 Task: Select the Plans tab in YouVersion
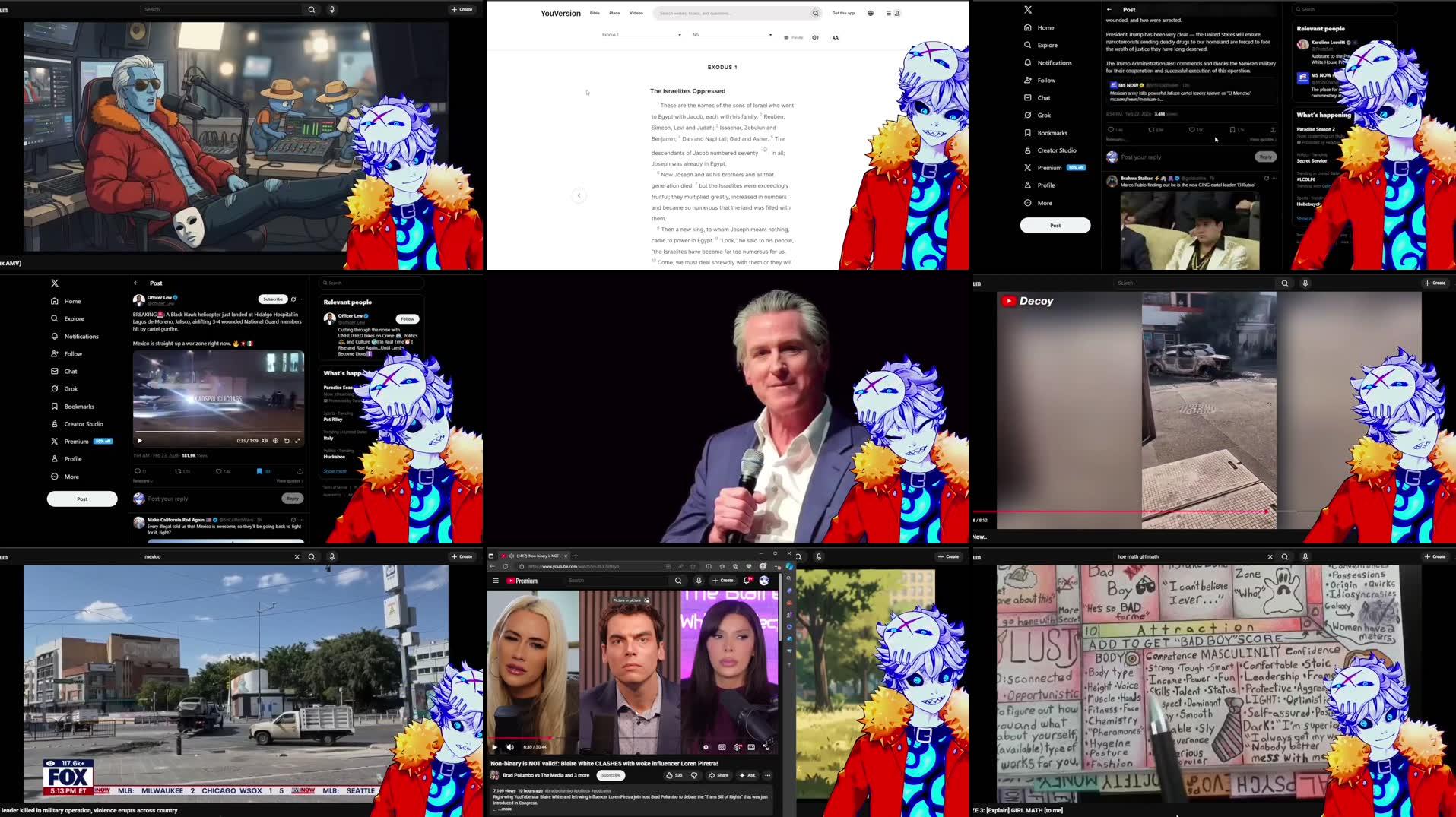point(614,13)
